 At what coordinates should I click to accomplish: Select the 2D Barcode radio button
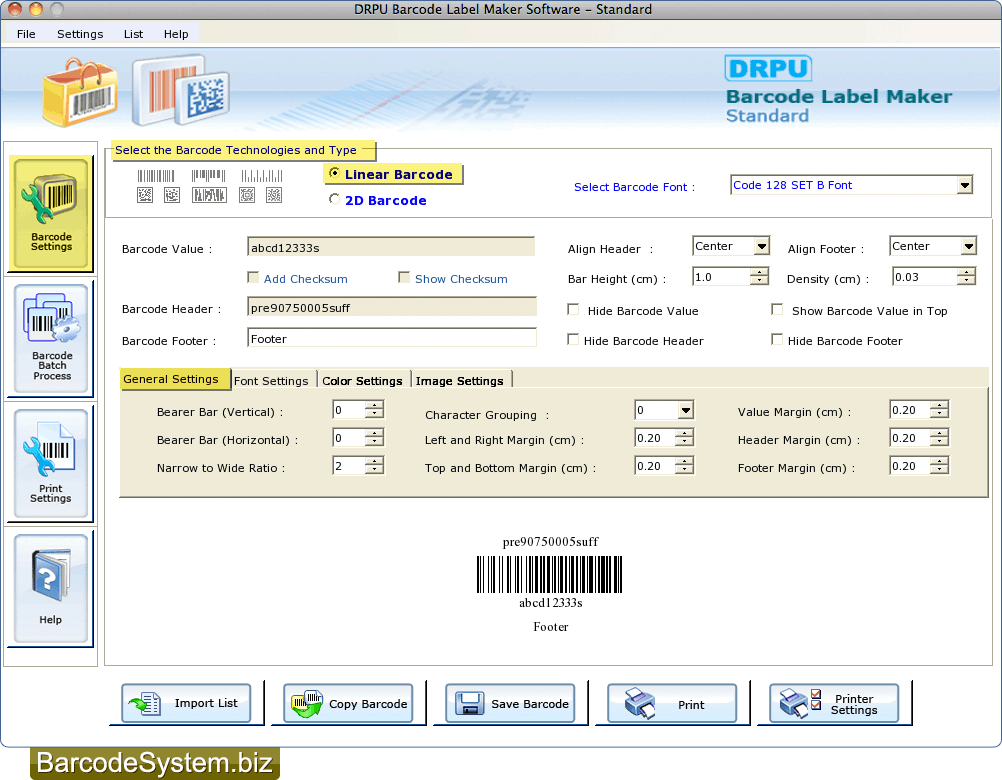click(x=334, y=199)
